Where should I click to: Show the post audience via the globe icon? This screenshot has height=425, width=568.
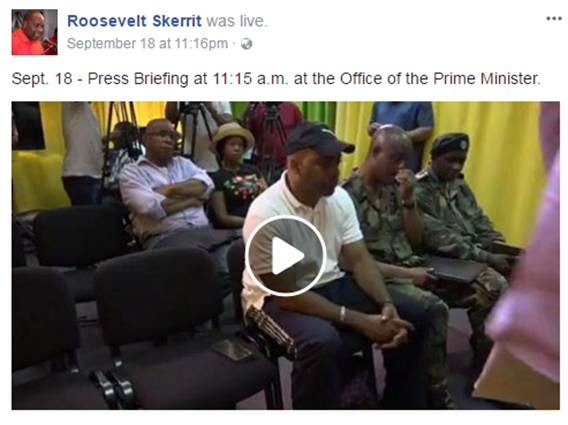(247, 44)
